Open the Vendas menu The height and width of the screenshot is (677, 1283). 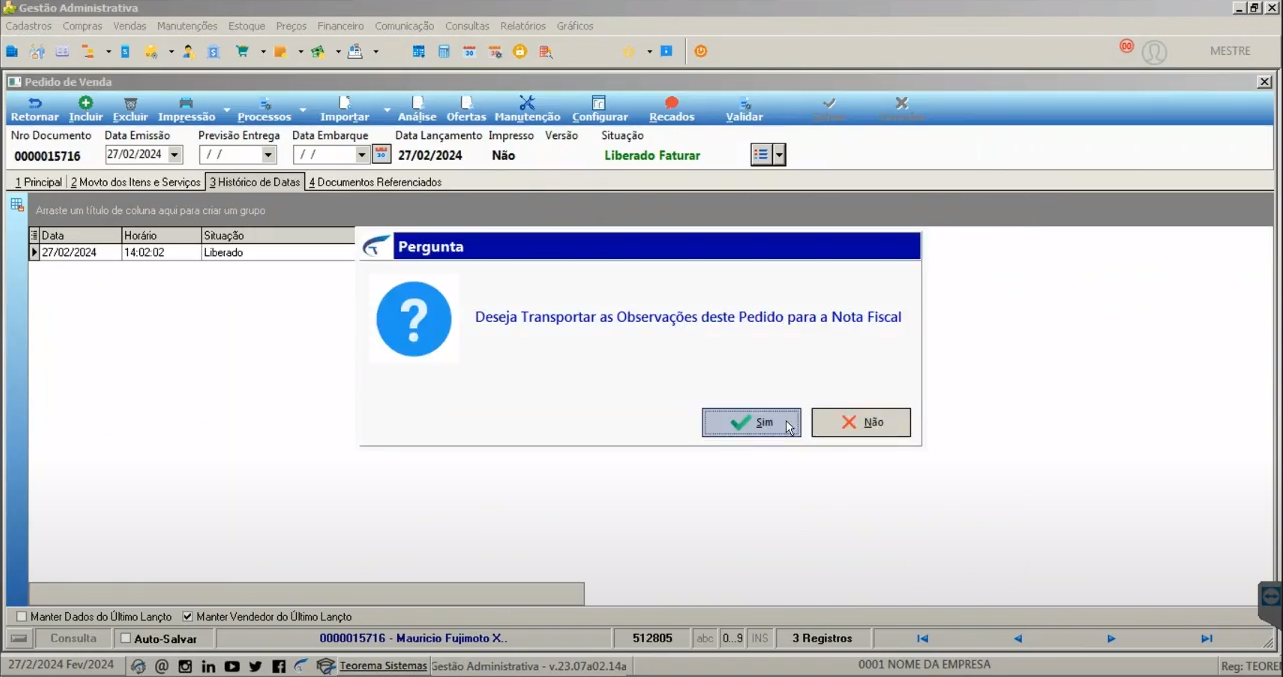point(129,26)
